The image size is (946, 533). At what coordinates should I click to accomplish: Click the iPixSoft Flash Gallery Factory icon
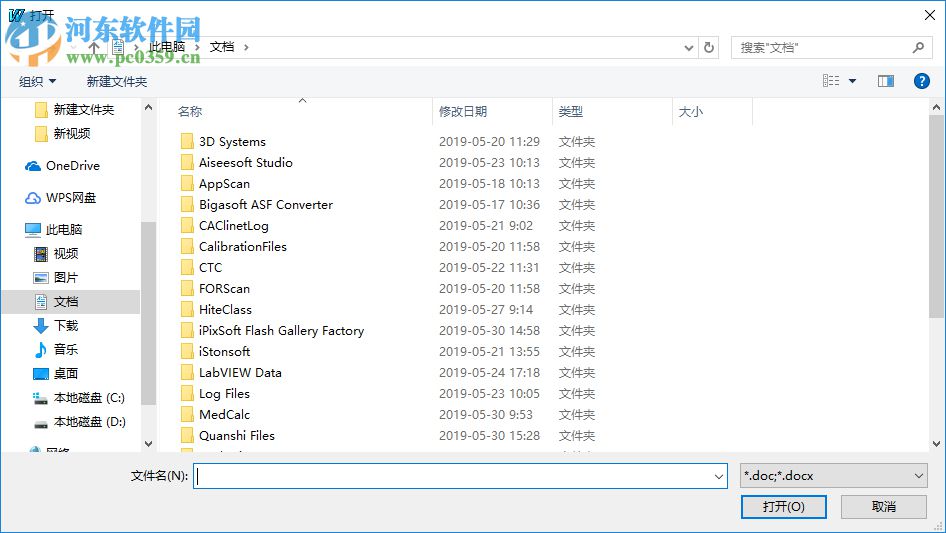coord(187,331)
